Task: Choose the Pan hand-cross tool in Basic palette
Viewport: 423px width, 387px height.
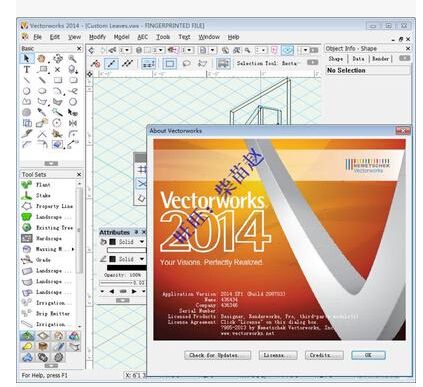Action: point(58,59)
